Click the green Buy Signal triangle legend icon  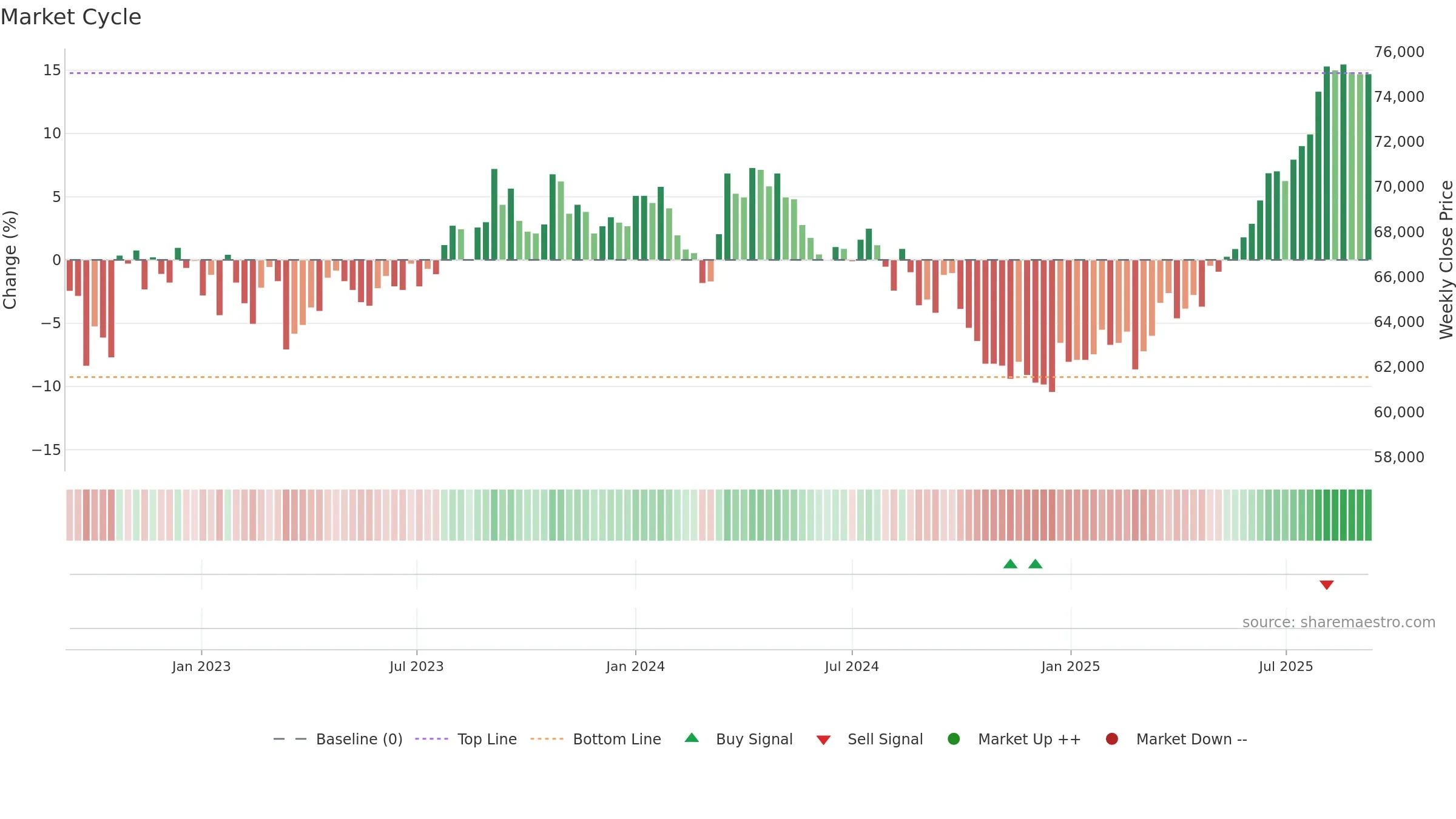tap(692, 738)
